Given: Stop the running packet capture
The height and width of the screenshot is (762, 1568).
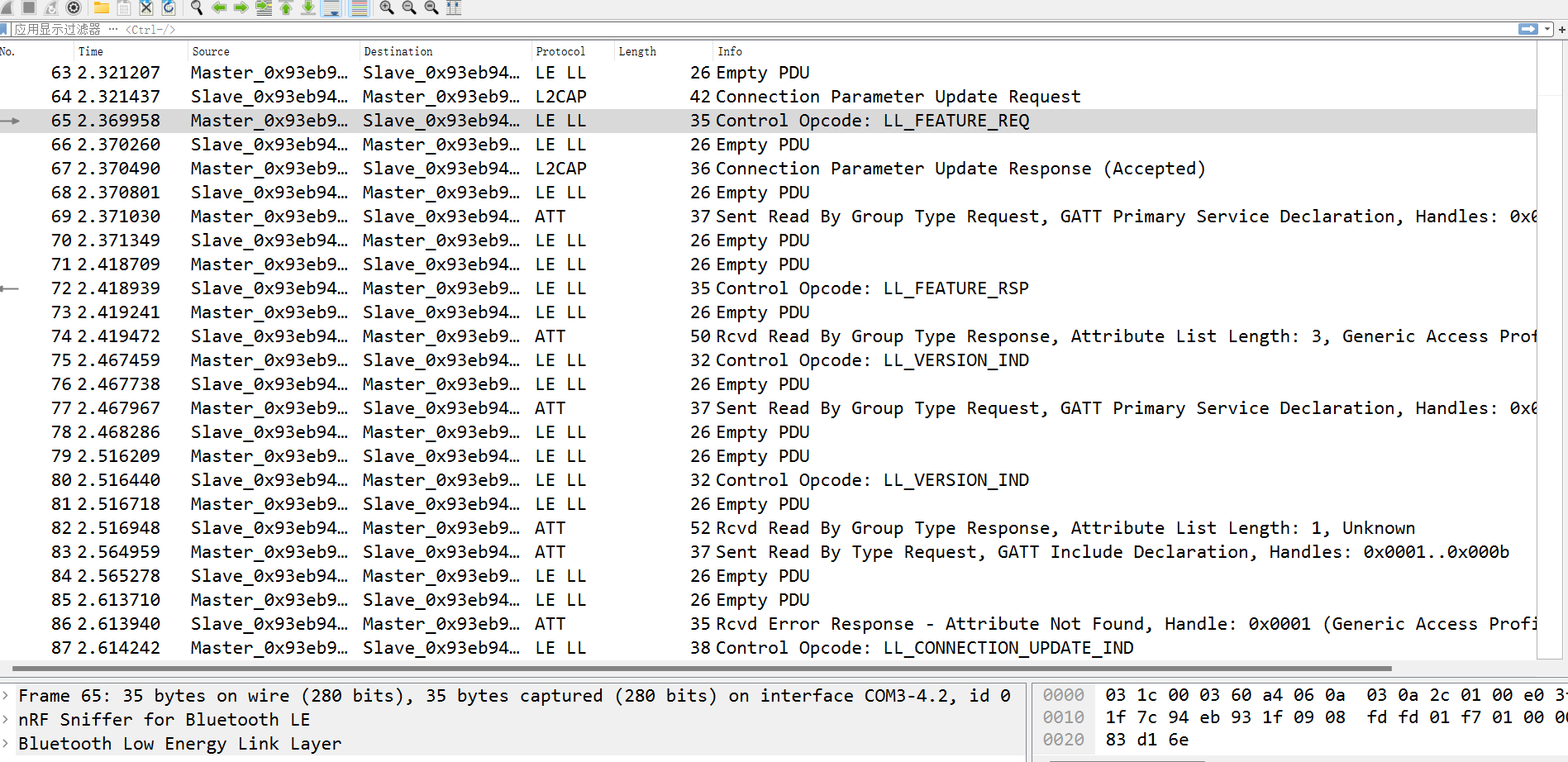Looking at the screenshot, I should pos(29,7).
